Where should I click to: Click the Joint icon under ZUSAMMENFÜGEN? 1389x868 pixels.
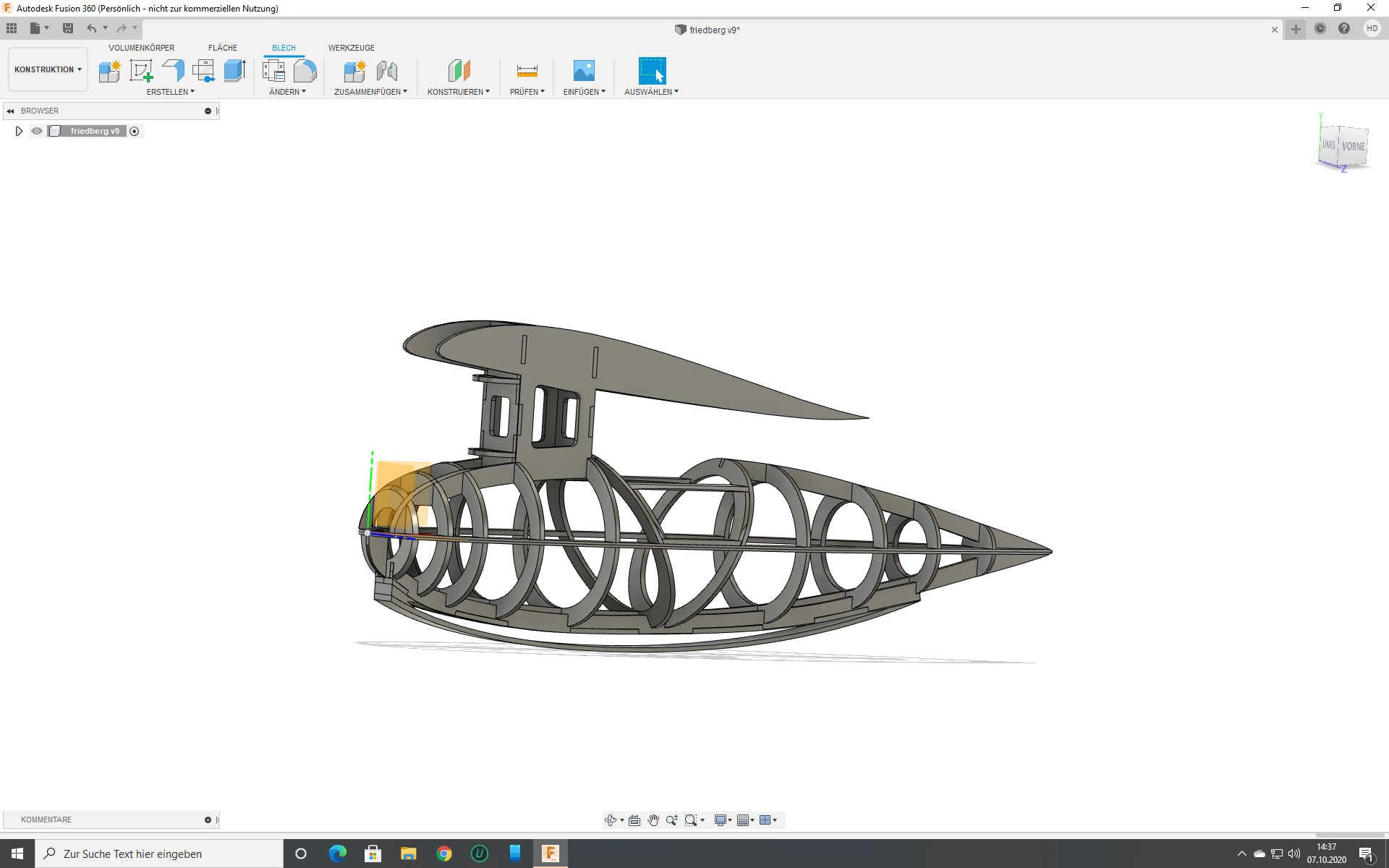pos(387,71)
